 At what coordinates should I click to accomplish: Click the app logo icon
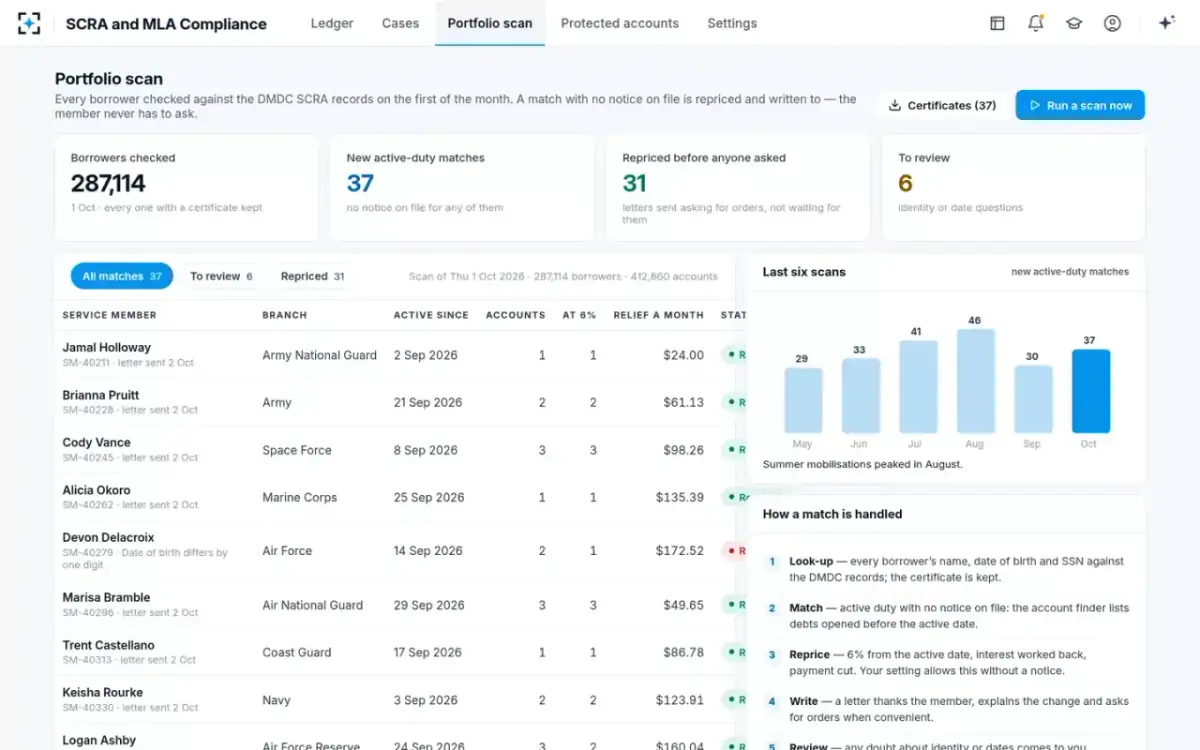pyautogui.click(x=29, y=23)
